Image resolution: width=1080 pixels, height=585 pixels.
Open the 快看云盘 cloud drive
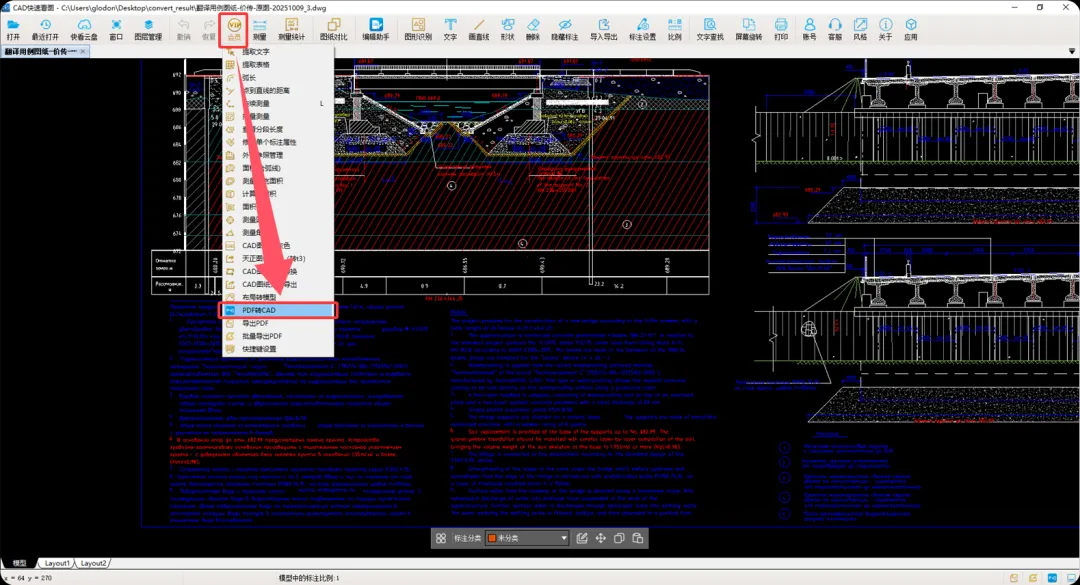click(83, 28)
